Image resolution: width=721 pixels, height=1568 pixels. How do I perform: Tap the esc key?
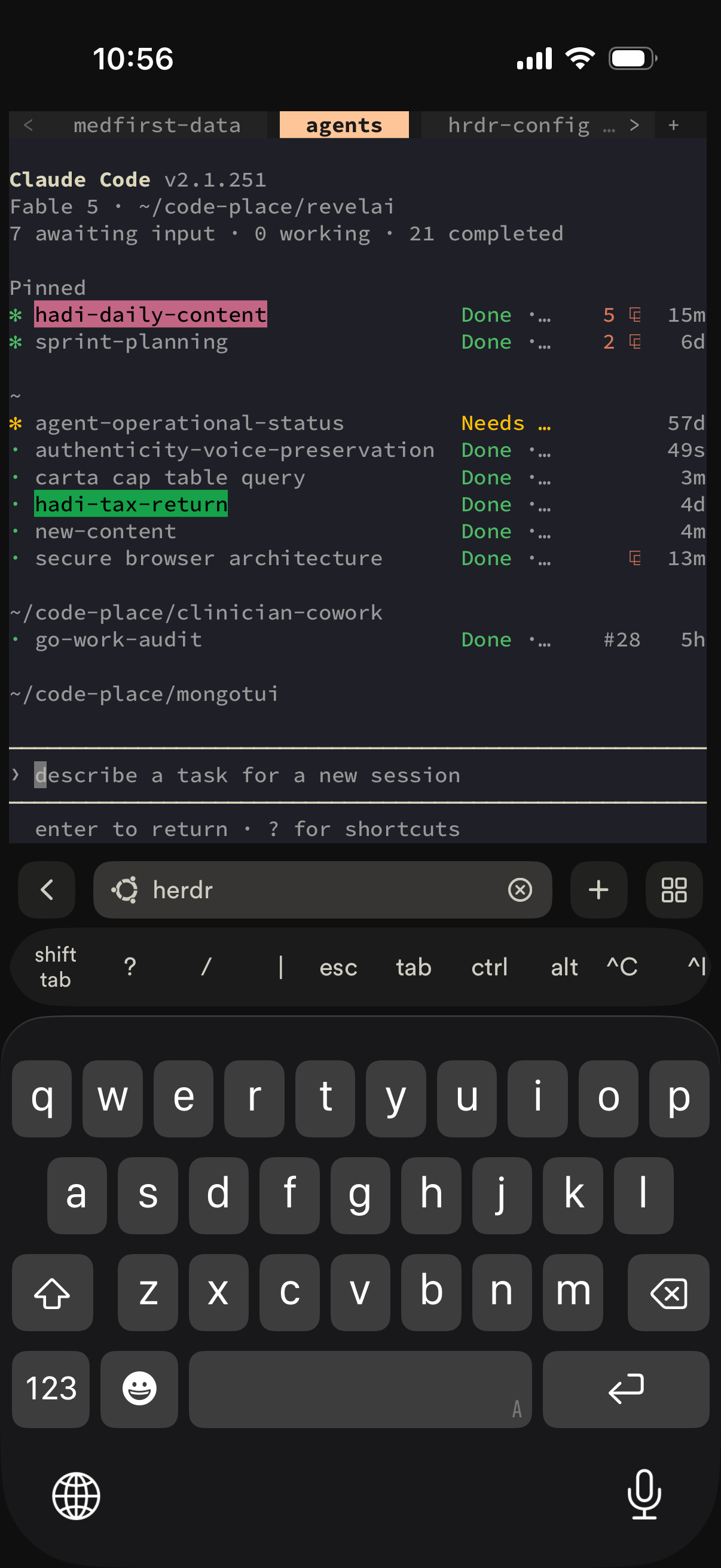click(x=338, y=966)
